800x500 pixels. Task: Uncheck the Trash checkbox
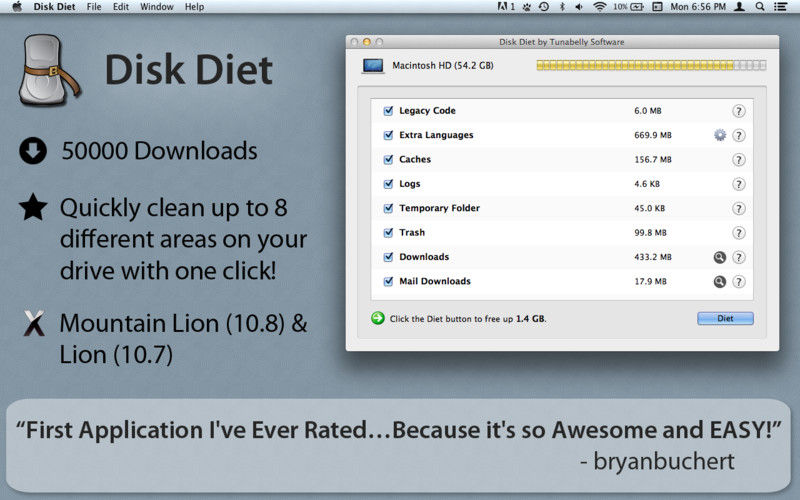click(x=388, y=233)
